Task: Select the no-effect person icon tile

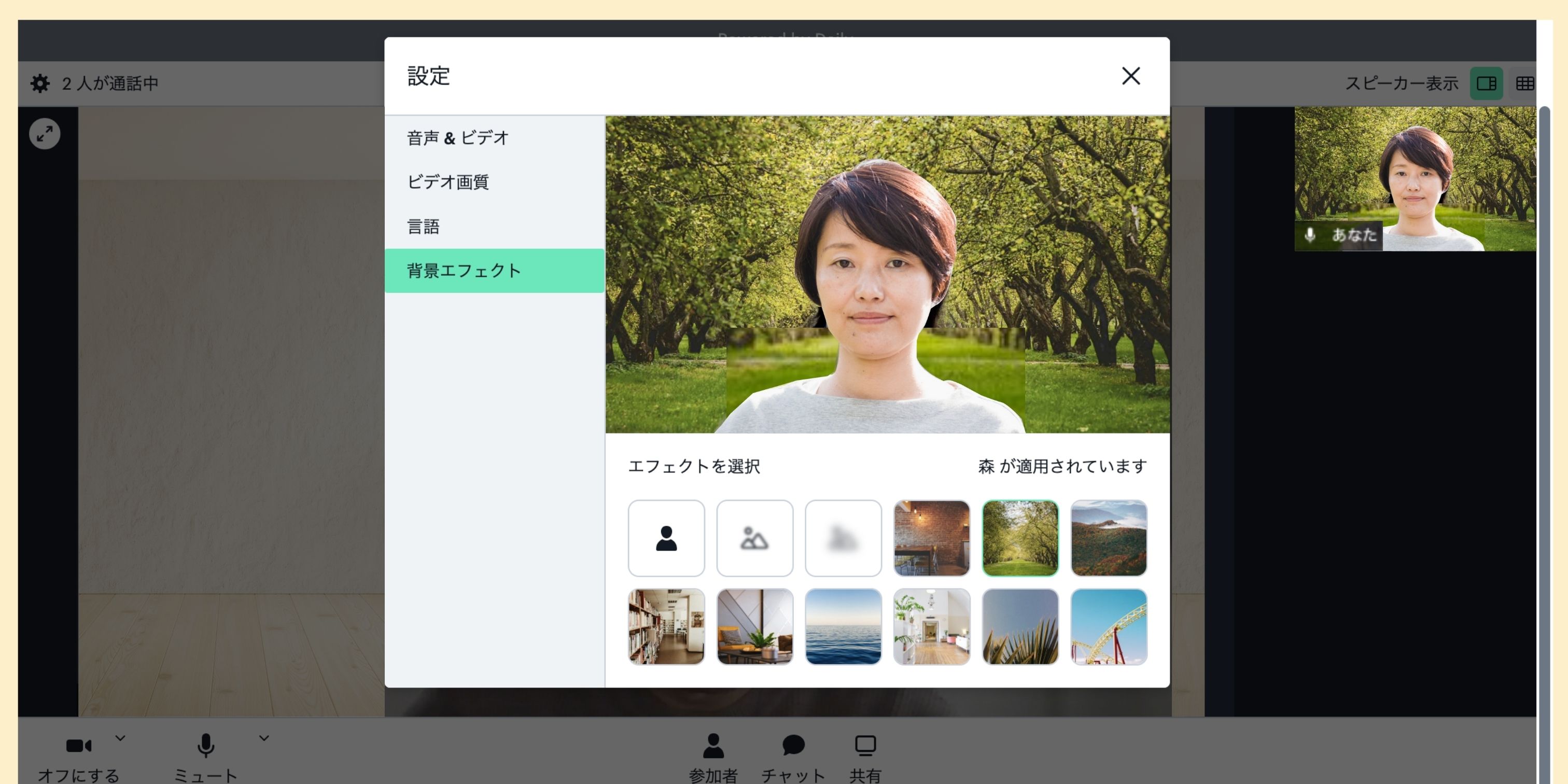Action: (x=666, y=538)
